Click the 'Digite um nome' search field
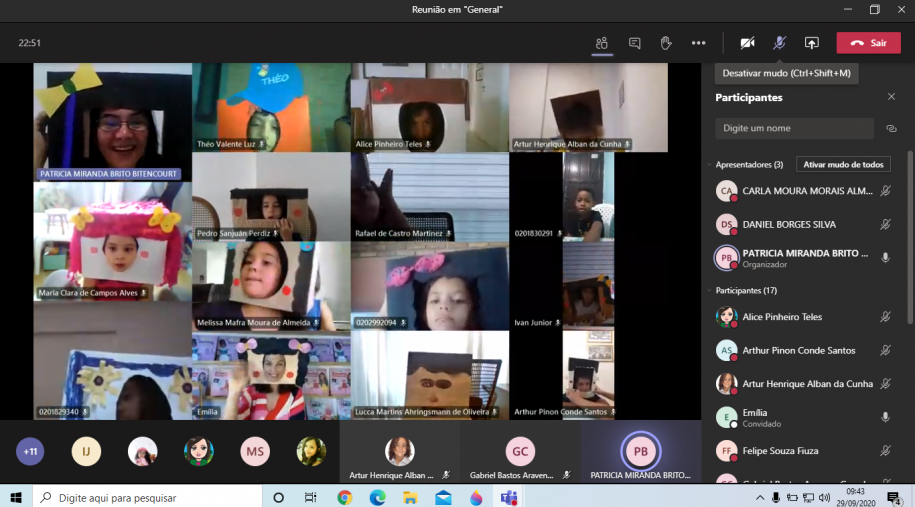The width and height of the screenshot is (915, 507). (x=794, y=128)
